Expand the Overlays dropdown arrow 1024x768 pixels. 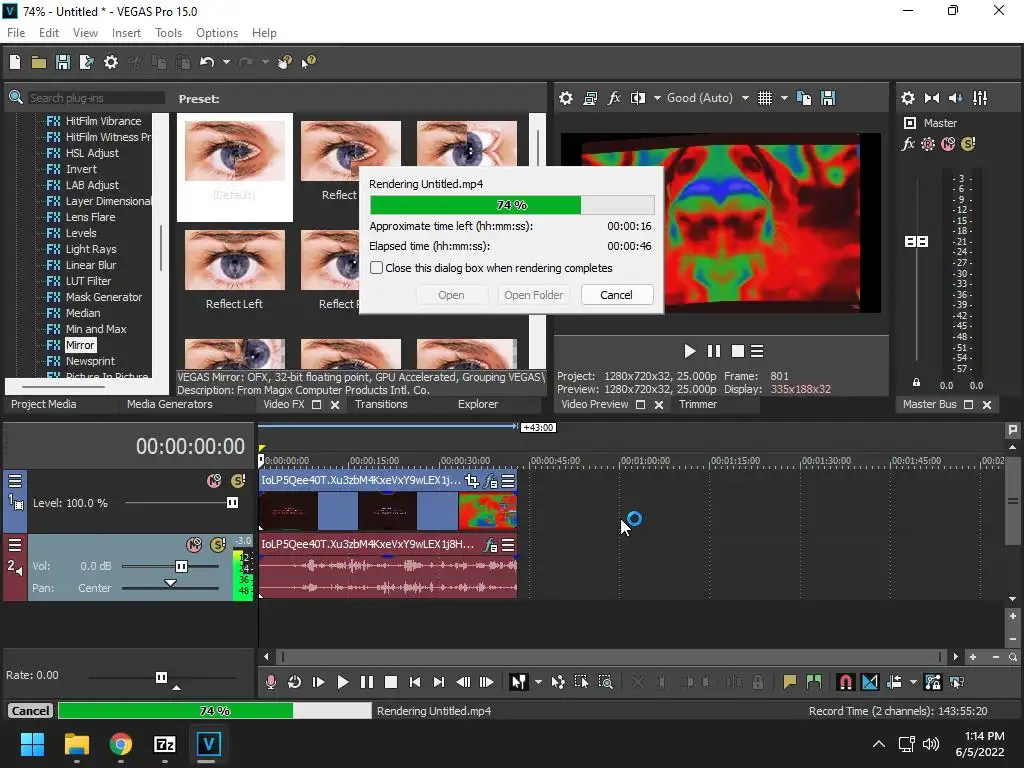point(784,98)
